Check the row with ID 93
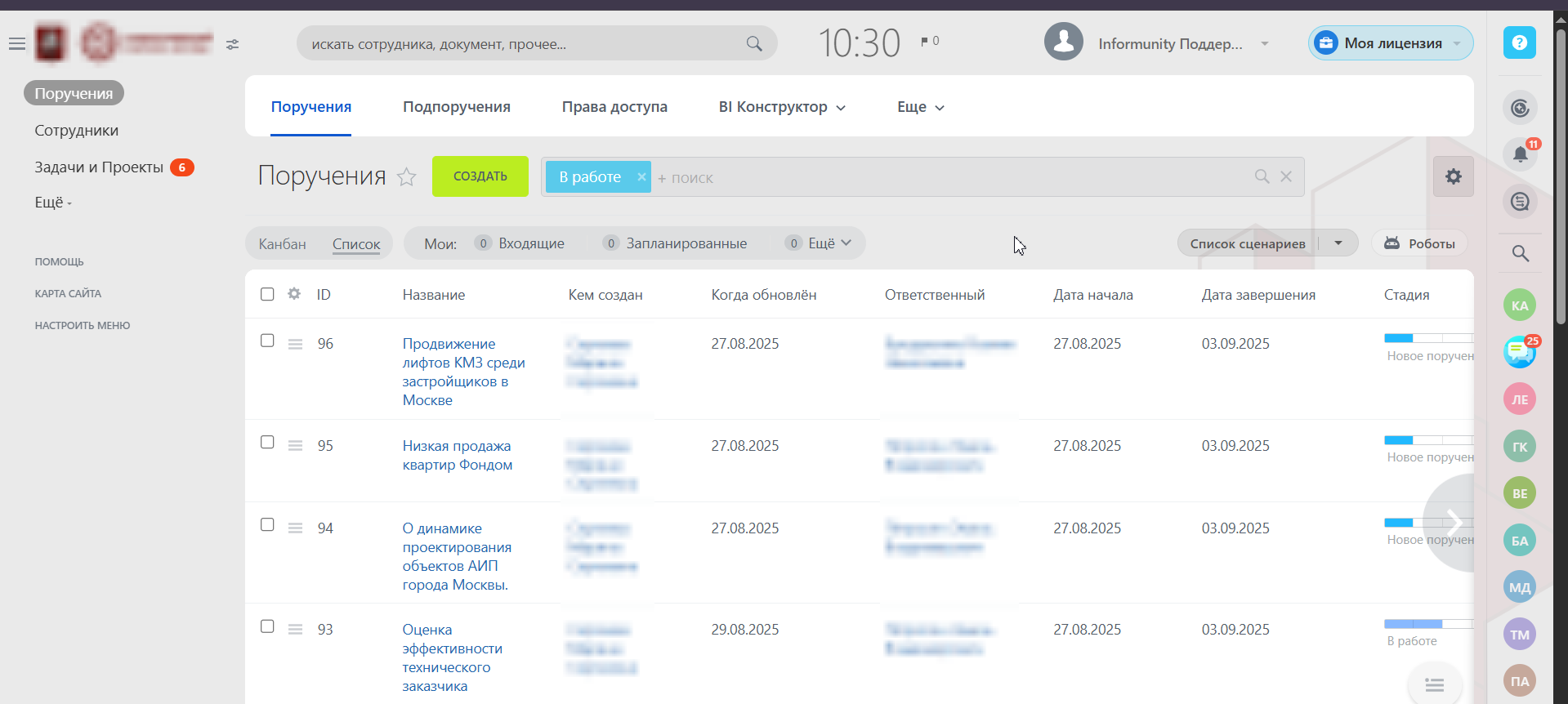 click(267, 626)
